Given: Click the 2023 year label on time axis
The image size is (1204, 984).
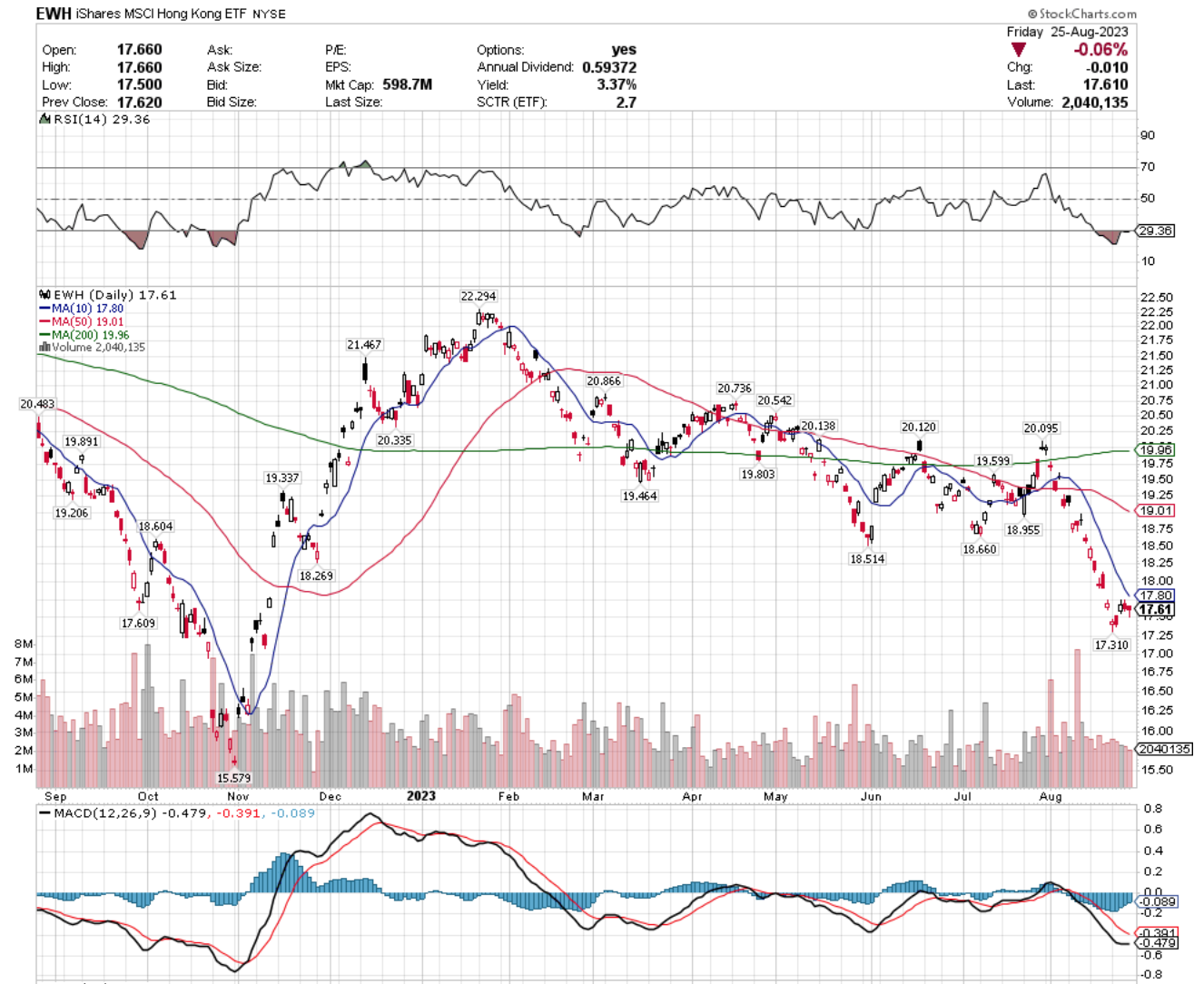Looking at the screenshot, I should pyautogui.click(x=420, y=795).
